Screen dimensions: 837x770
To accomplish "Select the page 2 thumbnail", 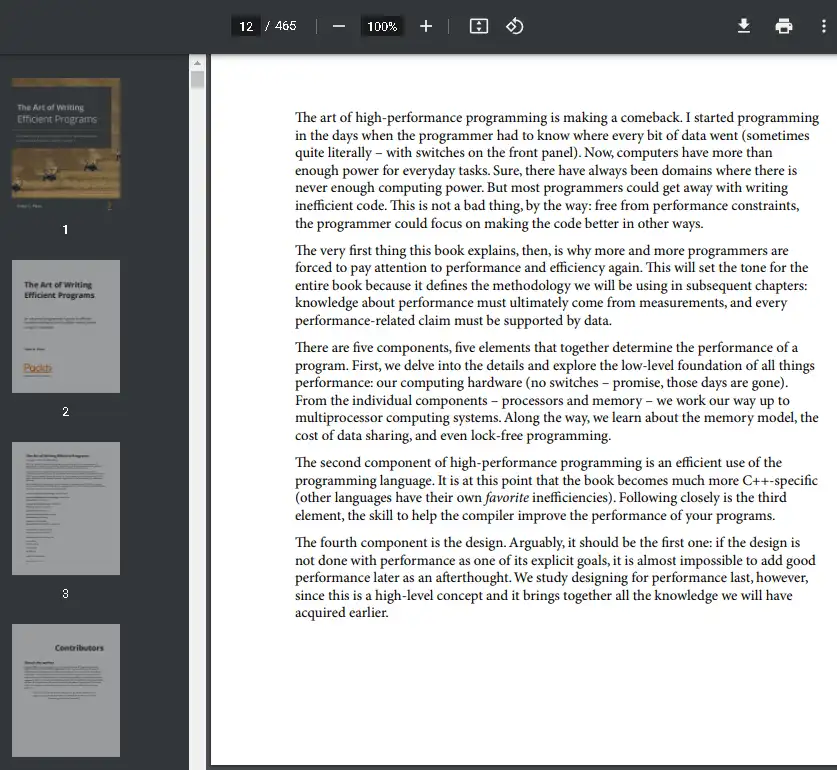I will (x=66, y=326).
